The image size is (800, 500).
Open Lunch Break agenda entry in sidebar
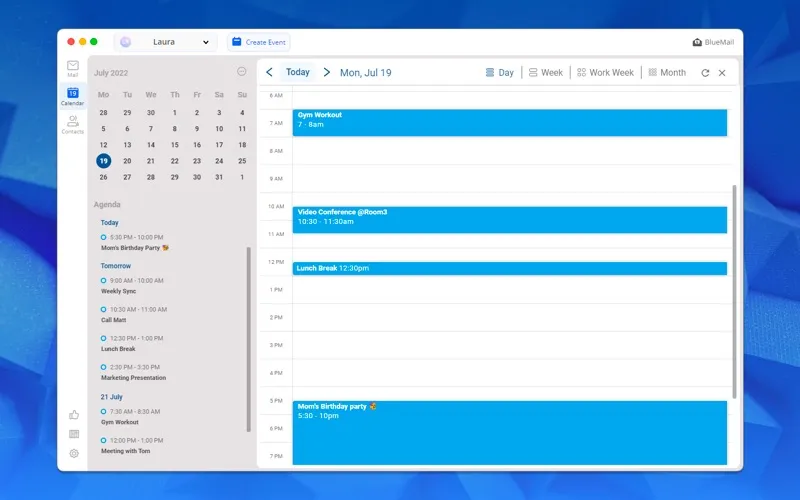pyautogui.click(x=132, y=343)
